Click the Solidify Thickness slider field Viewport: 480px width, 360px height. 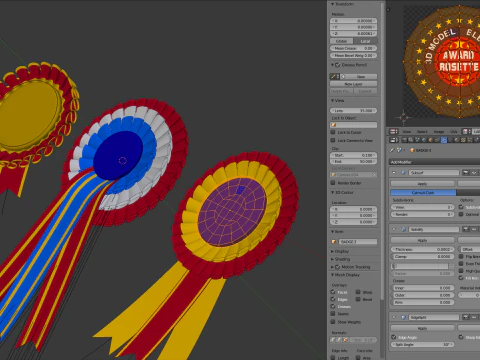pos(422,249)
